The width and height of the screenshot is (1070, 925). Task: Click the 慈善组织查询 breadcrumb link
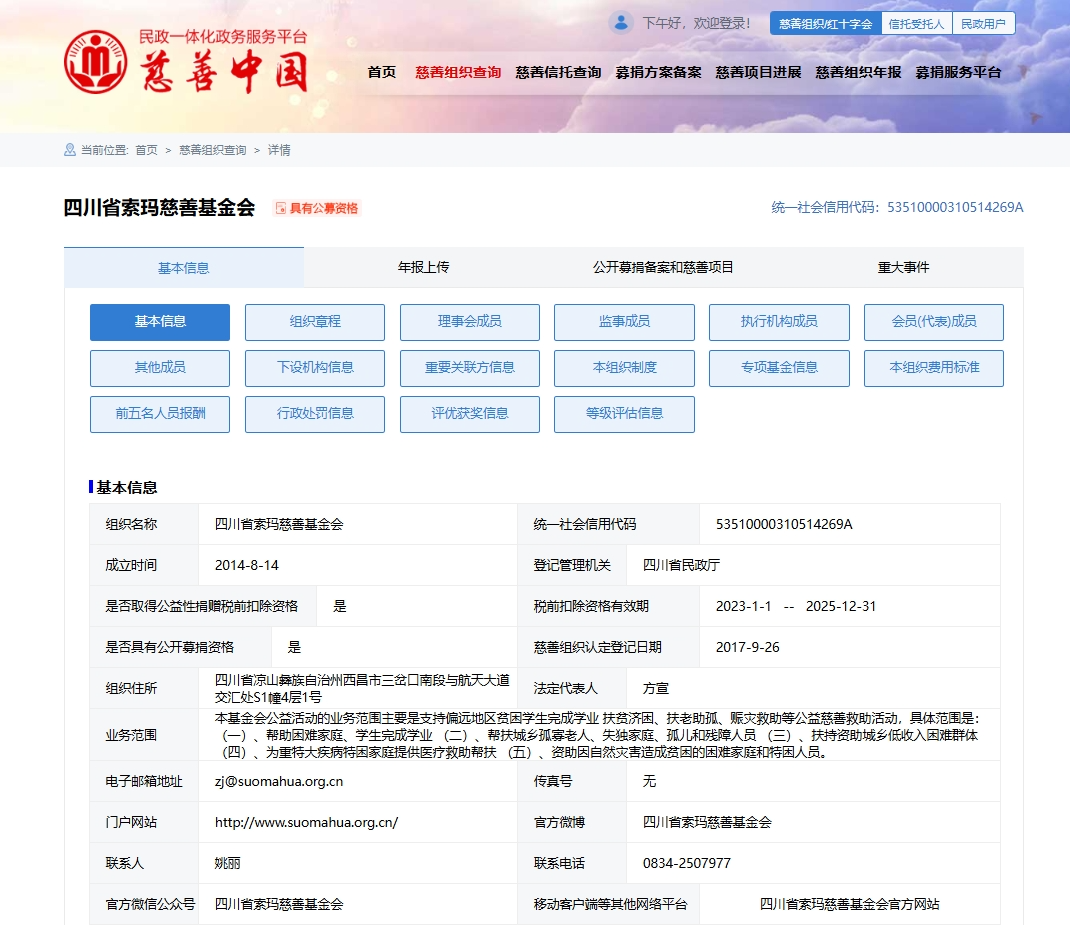212,150
